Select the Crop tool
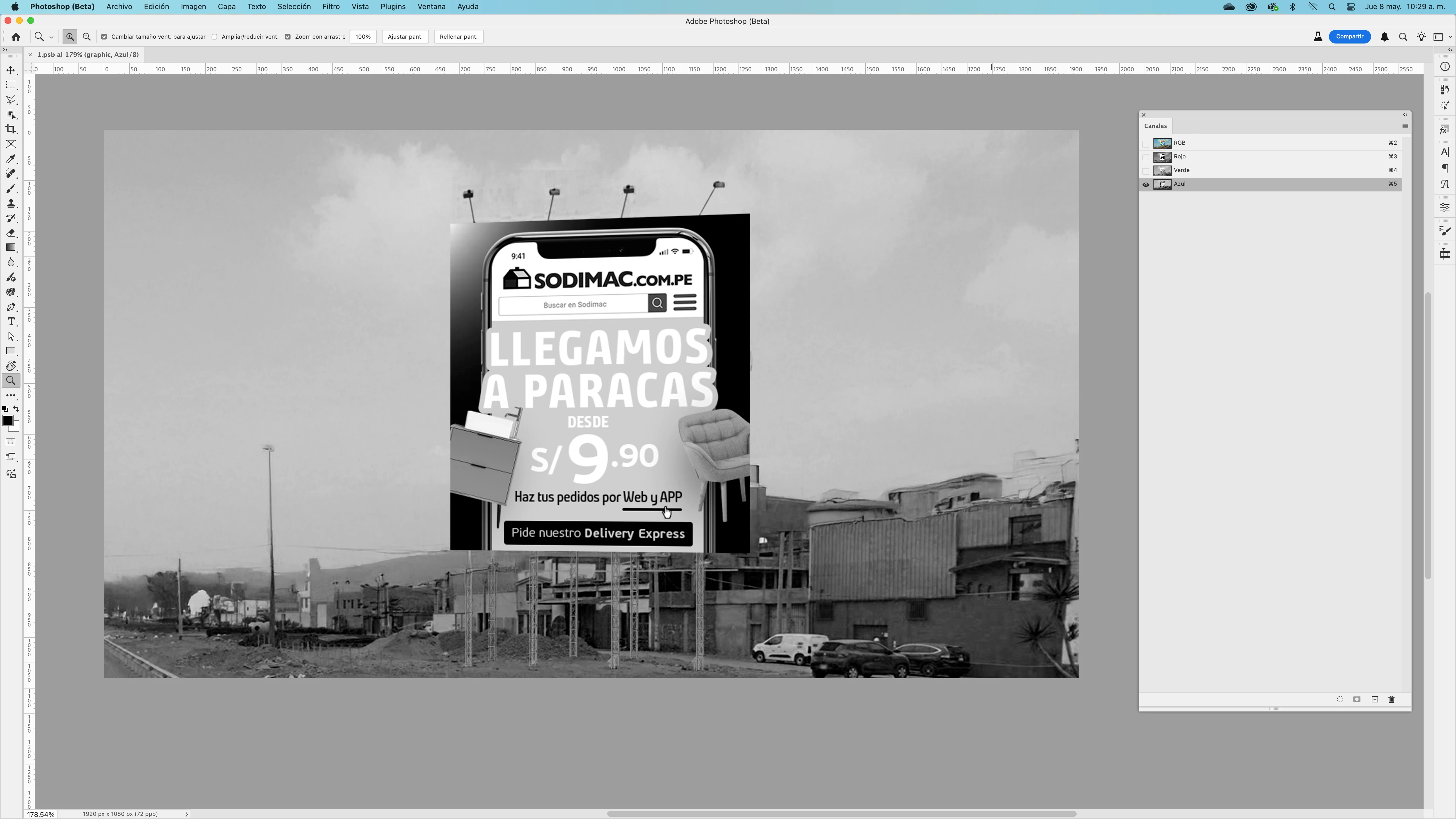Screen dimensions: 1456x819 [x=11, y=129]
